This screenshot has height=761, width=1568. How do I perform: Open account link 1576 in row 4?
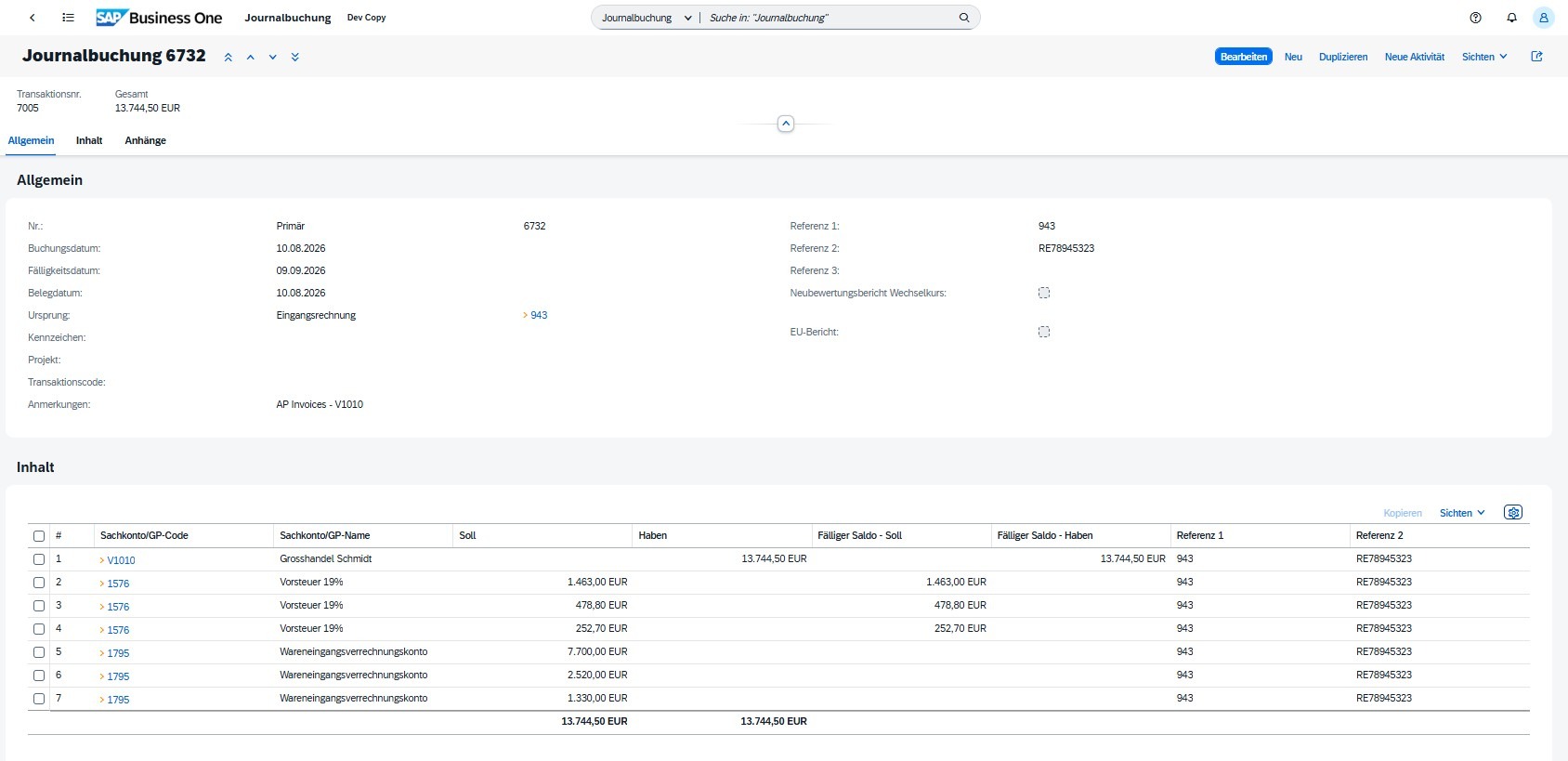(118, 631)
